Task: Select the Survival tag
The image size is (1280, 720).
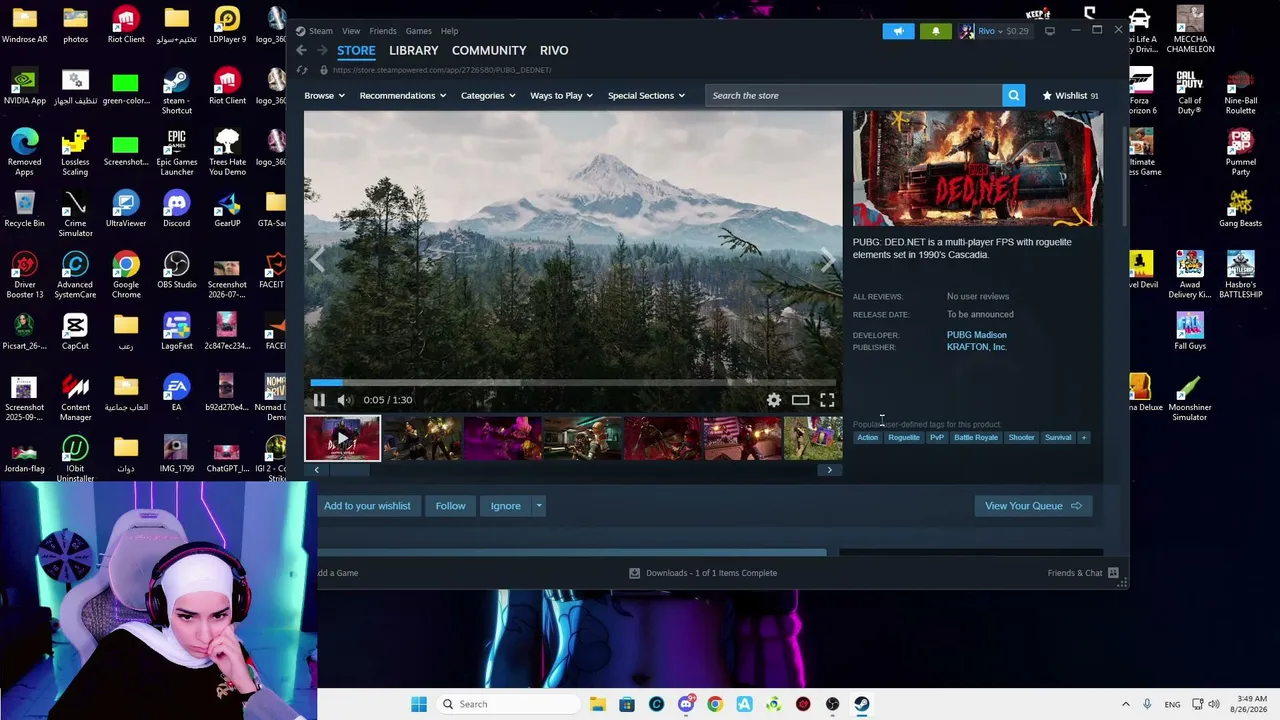Action: tap(1058, 437)
